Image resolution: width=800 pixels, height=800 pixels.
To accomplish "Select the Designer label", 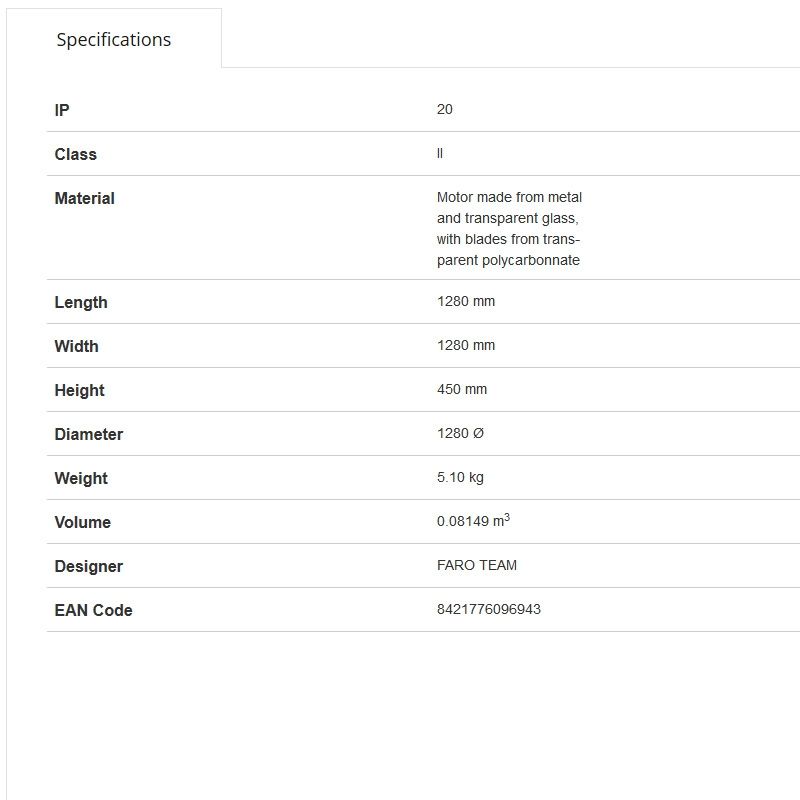I will coord(88,566).
